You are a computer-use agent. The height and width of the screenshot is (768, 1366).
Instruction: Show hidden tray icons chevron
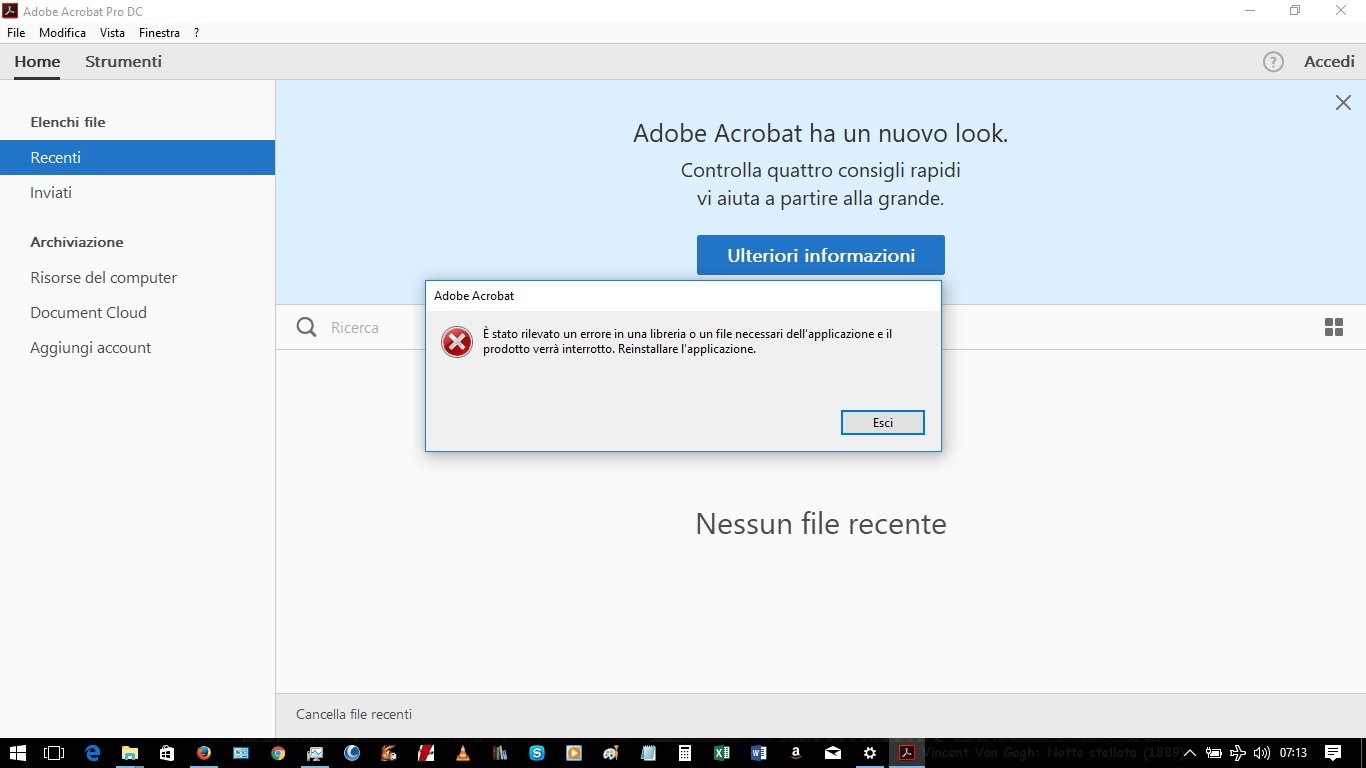pos(1190,753)
